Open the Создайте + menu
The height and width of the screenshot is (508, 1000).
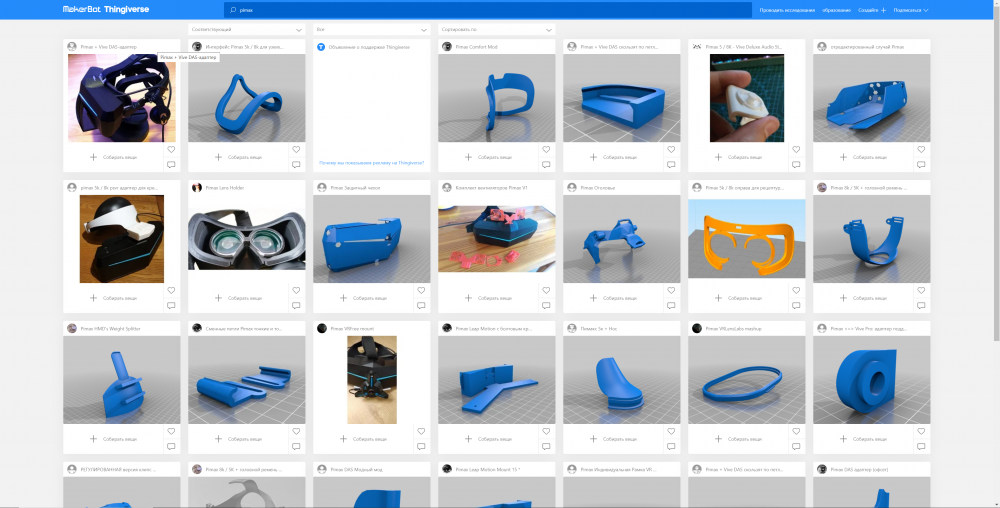872,10
